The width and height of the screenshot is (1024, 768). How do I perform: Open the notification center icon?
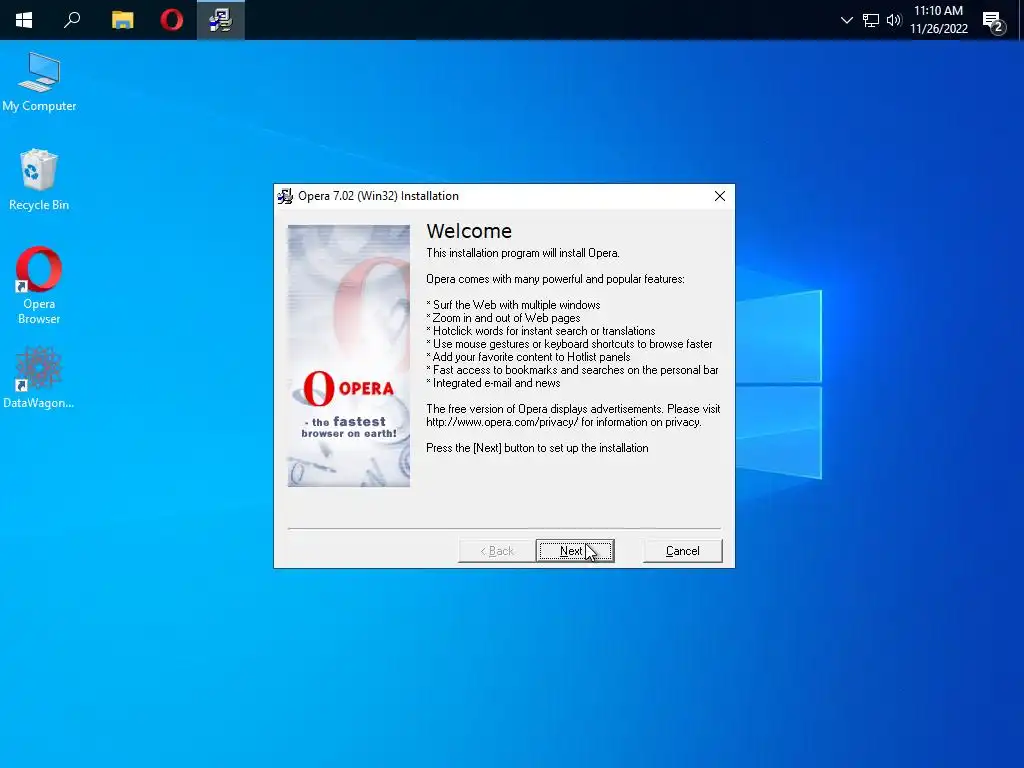click(x=993, y=22)
